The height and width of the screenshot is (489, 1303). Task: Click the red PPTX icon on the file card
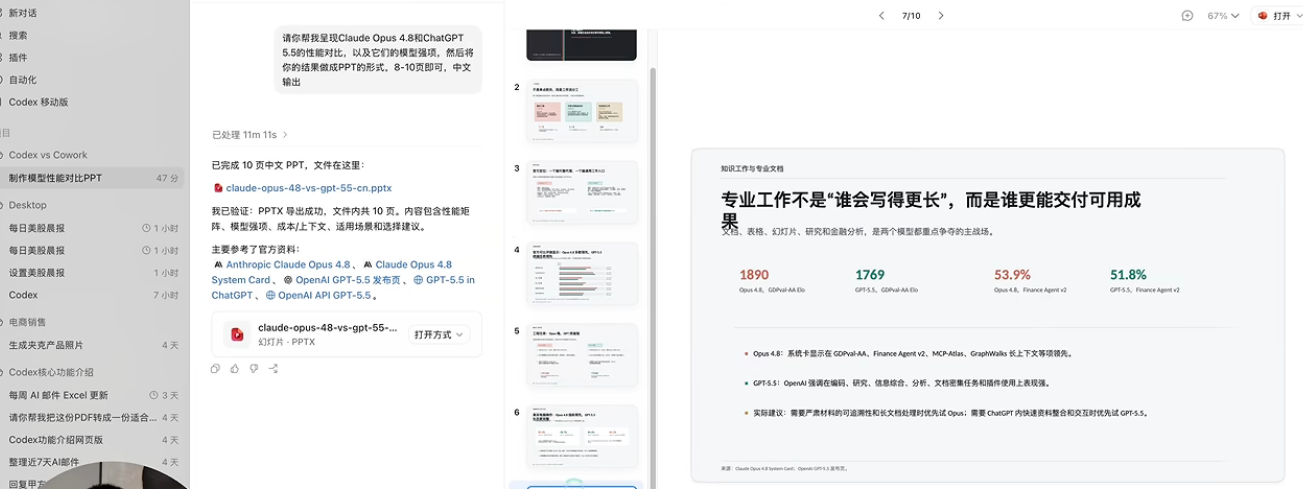(x=237, y=335)
